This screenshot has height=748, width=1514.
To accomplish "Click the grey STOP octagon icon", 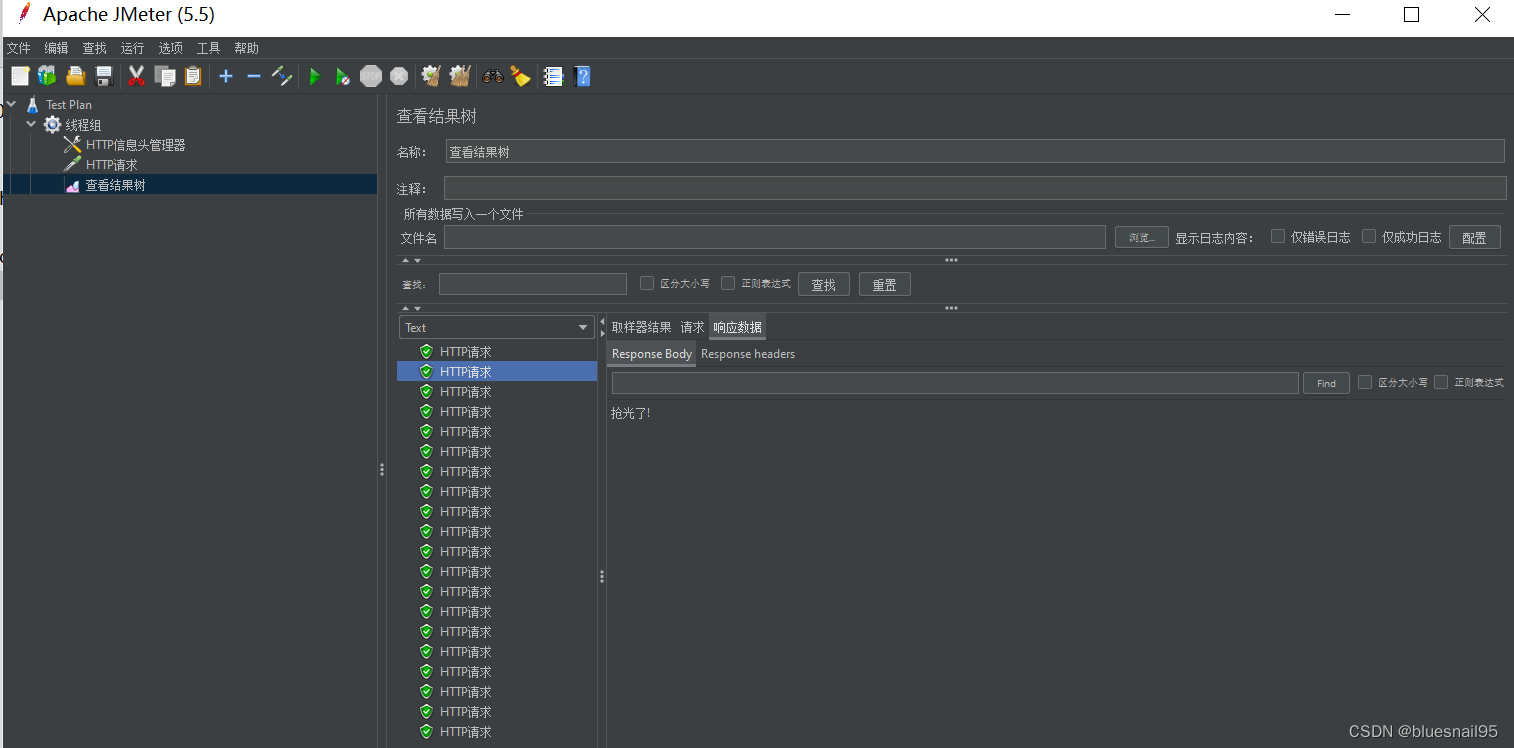I will pos(371,76).
